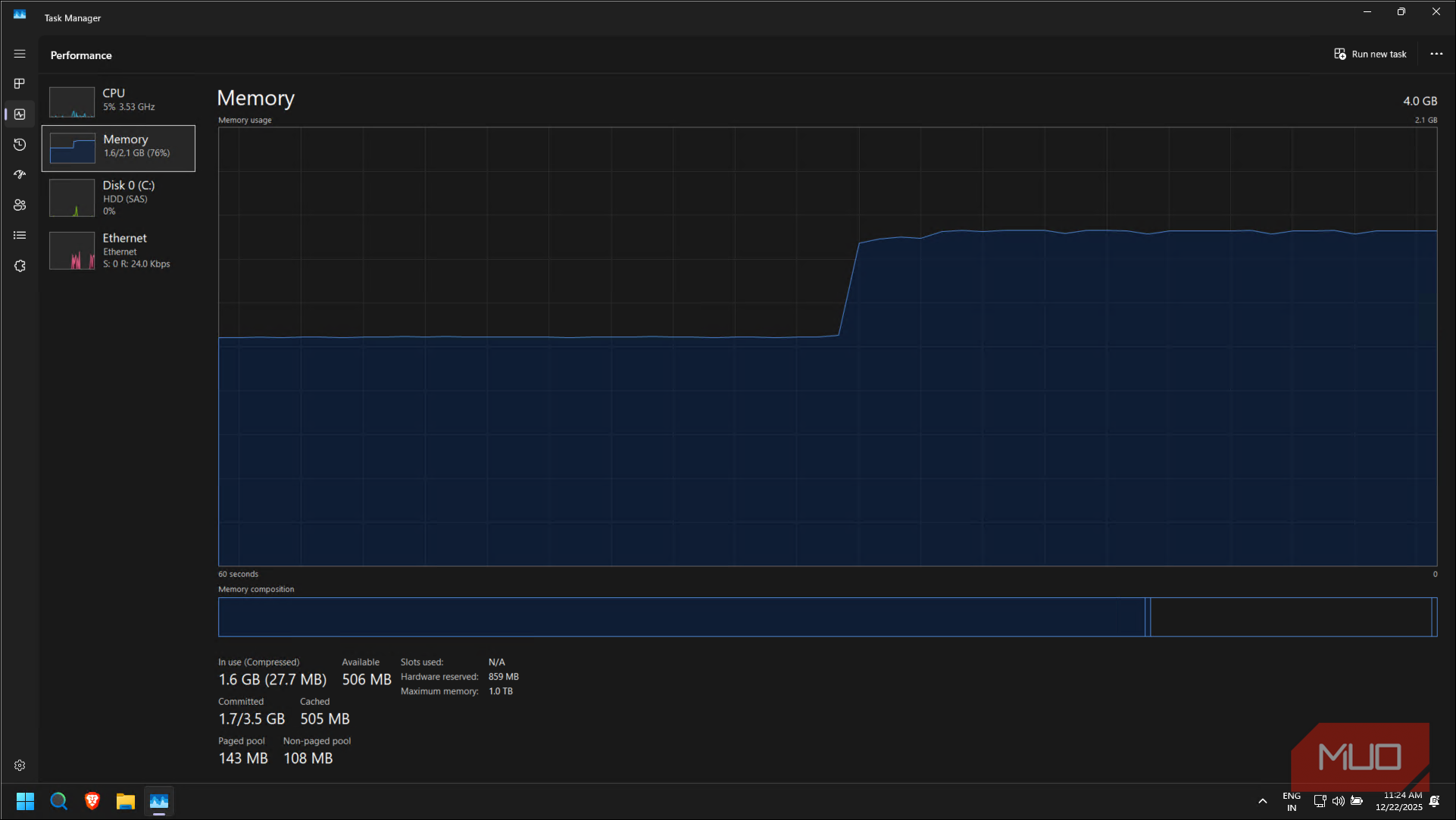
Task: Open the Startup apps page icon
Action: pyautogui.click(x=20, y=174)
